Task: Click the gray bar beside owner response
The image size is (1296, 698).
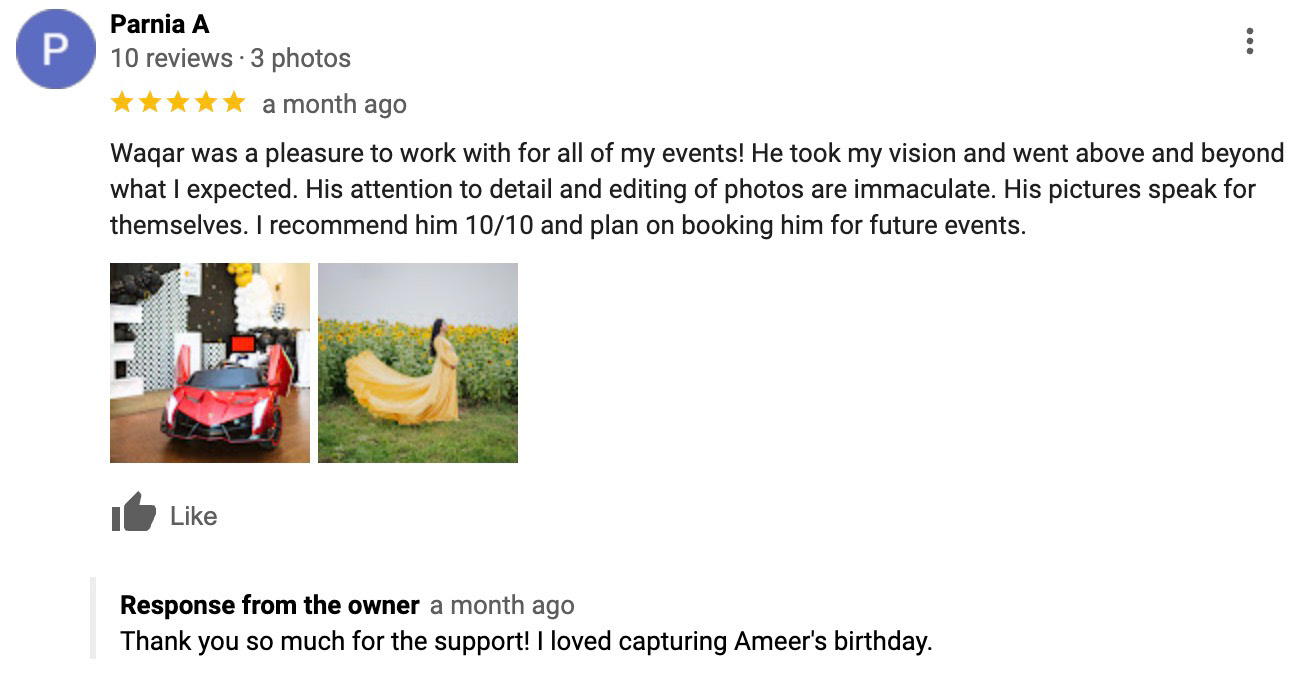Action: (x=93, y=618)
